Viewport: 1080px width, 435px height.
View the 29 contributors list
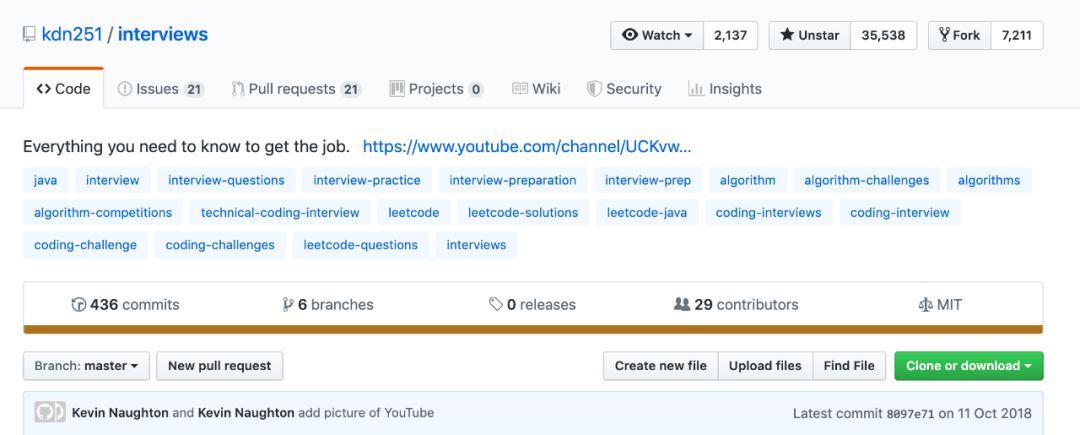736,304
